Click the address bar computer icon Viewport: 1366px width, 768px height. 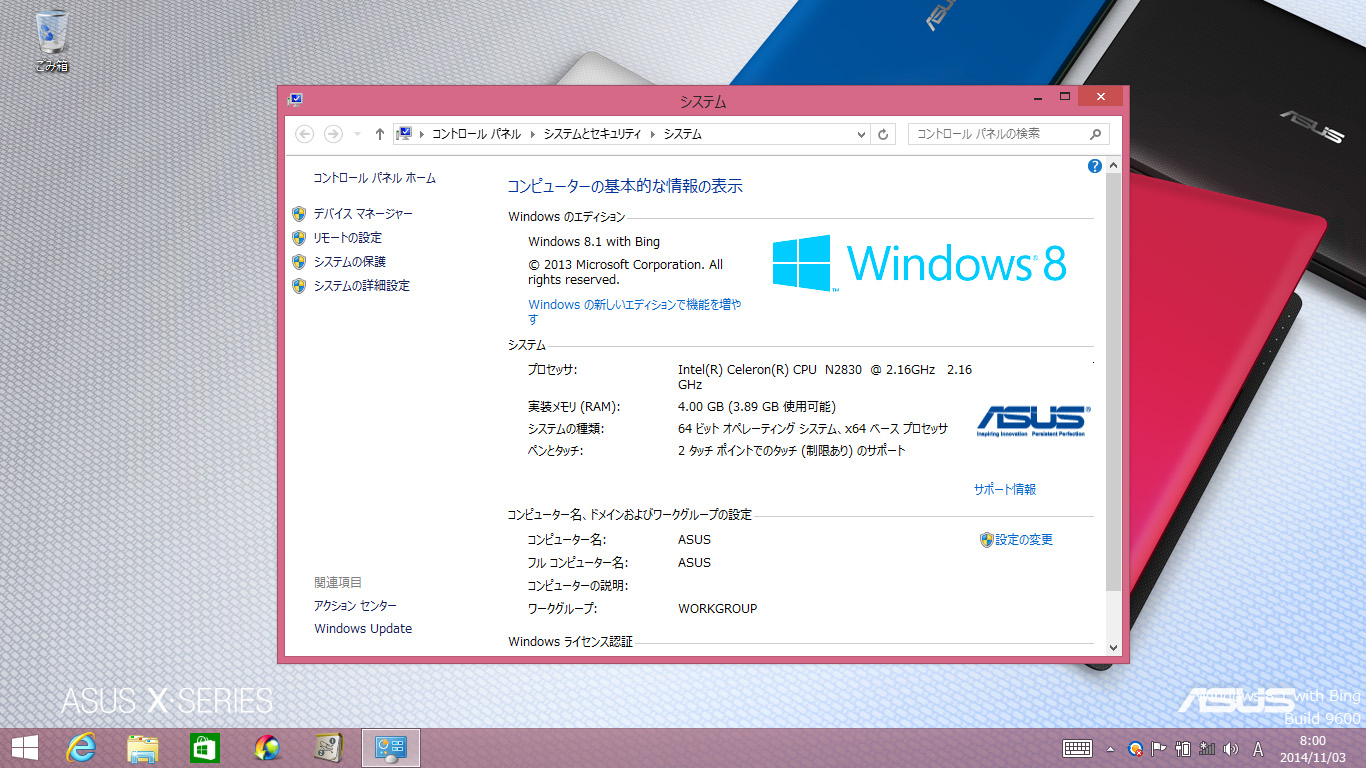tap(405, 133)
